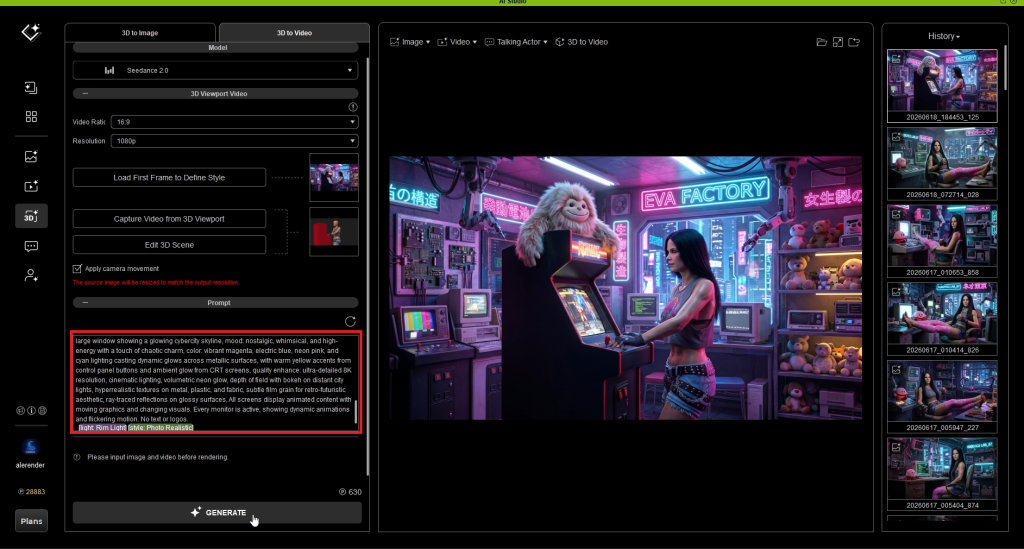The image size is (1024, 549).
Task: Open the Talking Actor dropdown menu
Action: 516,42
